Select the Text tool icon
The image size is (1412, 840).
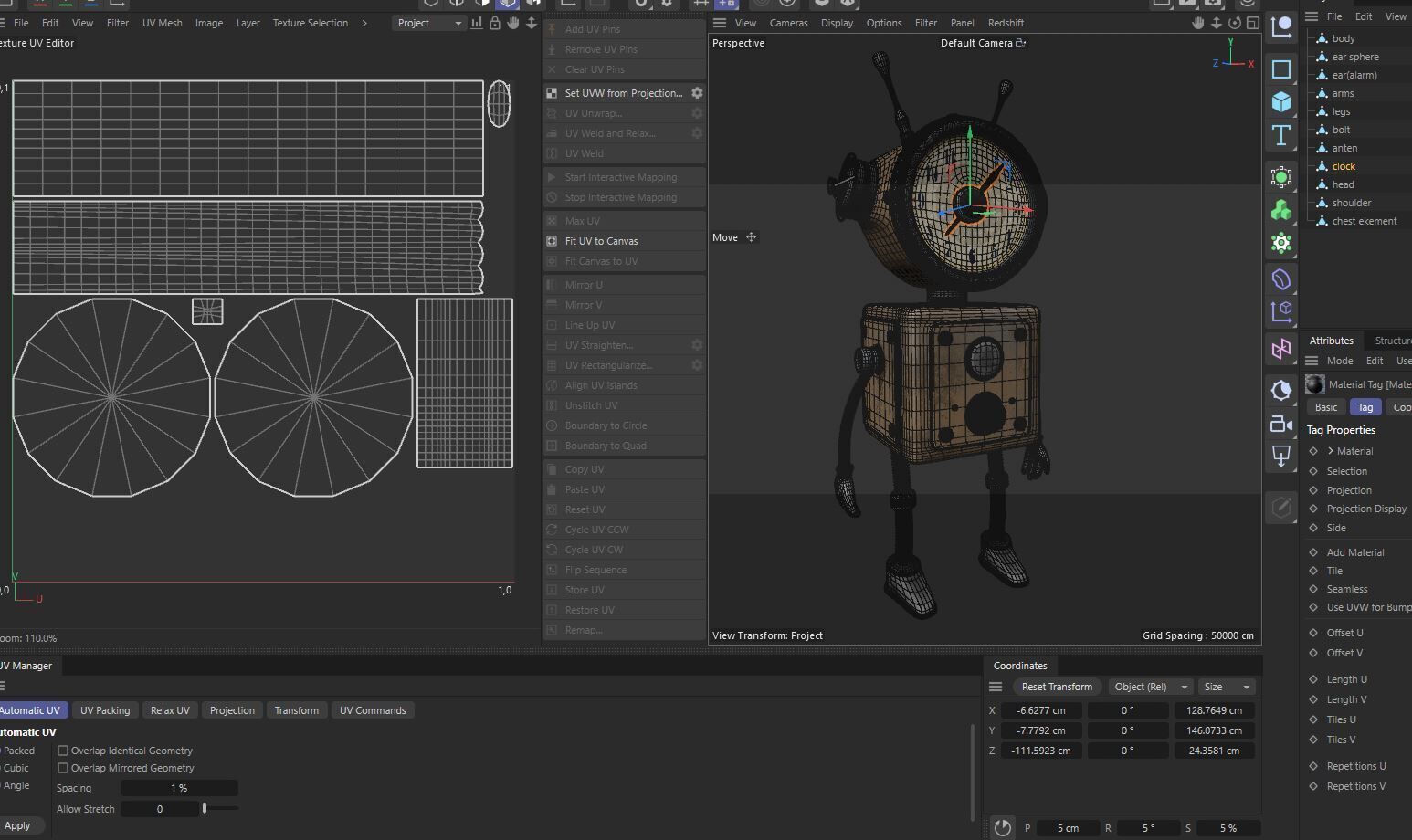[1281, 135]
